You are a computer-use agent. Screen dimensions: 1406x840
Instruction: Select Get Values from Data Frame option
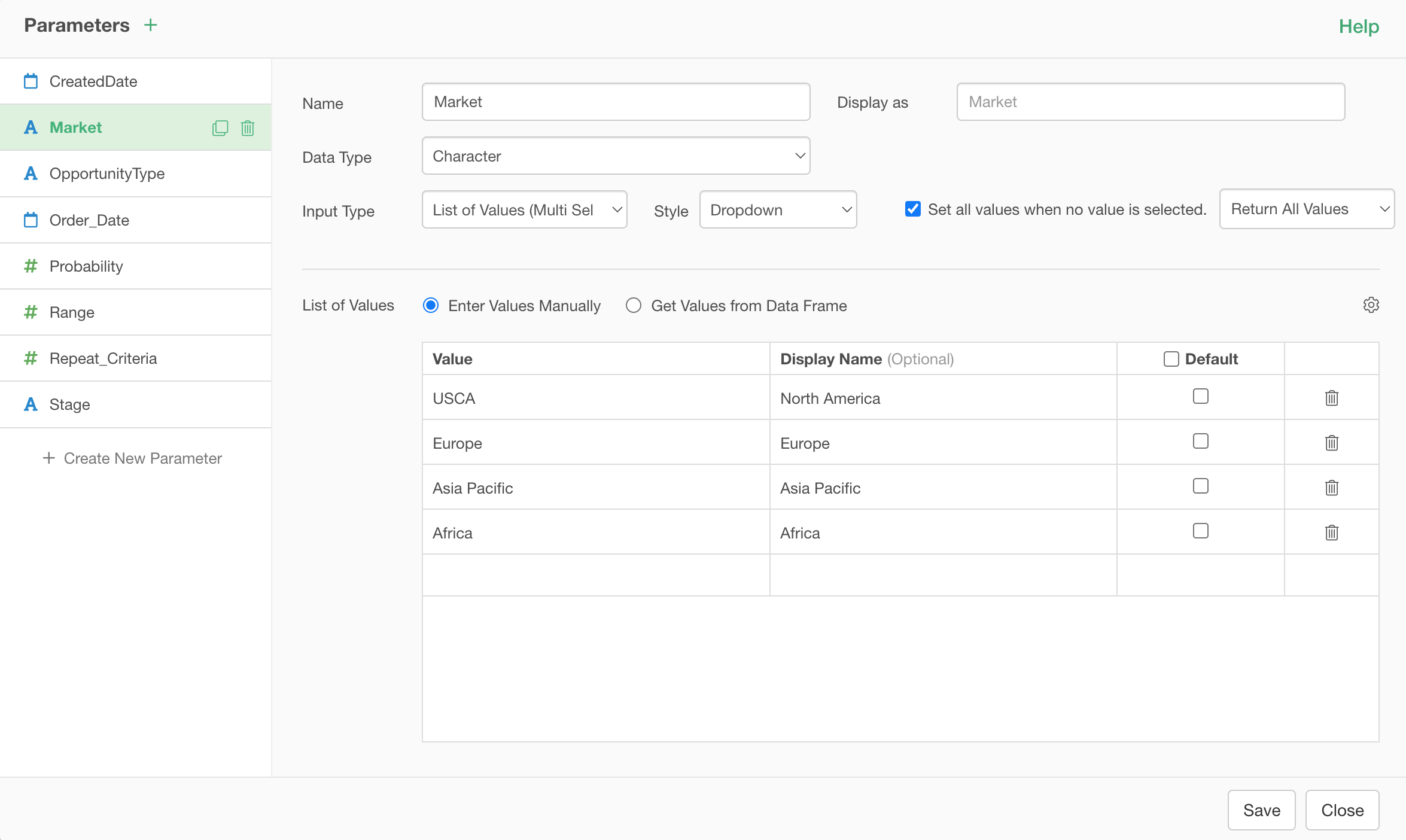pyautogui.click(x=634, y=306)
